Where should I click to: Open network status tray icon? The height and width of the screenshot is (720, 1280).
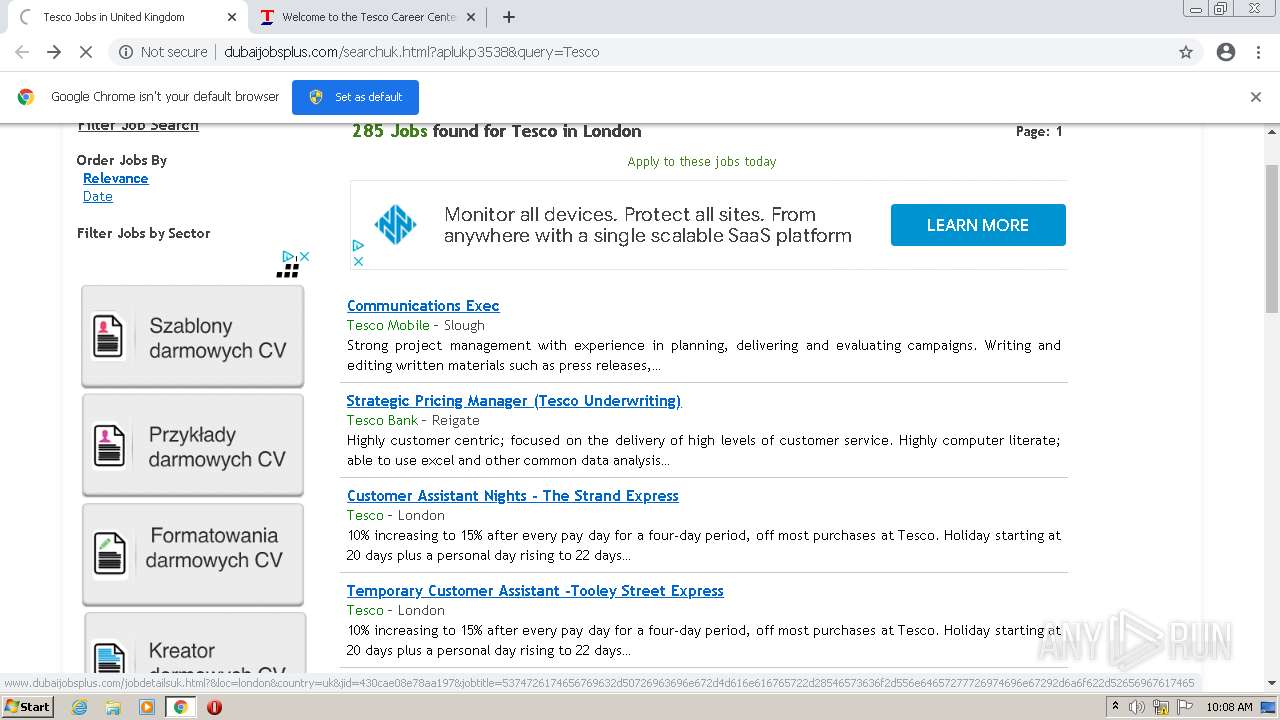click(1161, 707)
